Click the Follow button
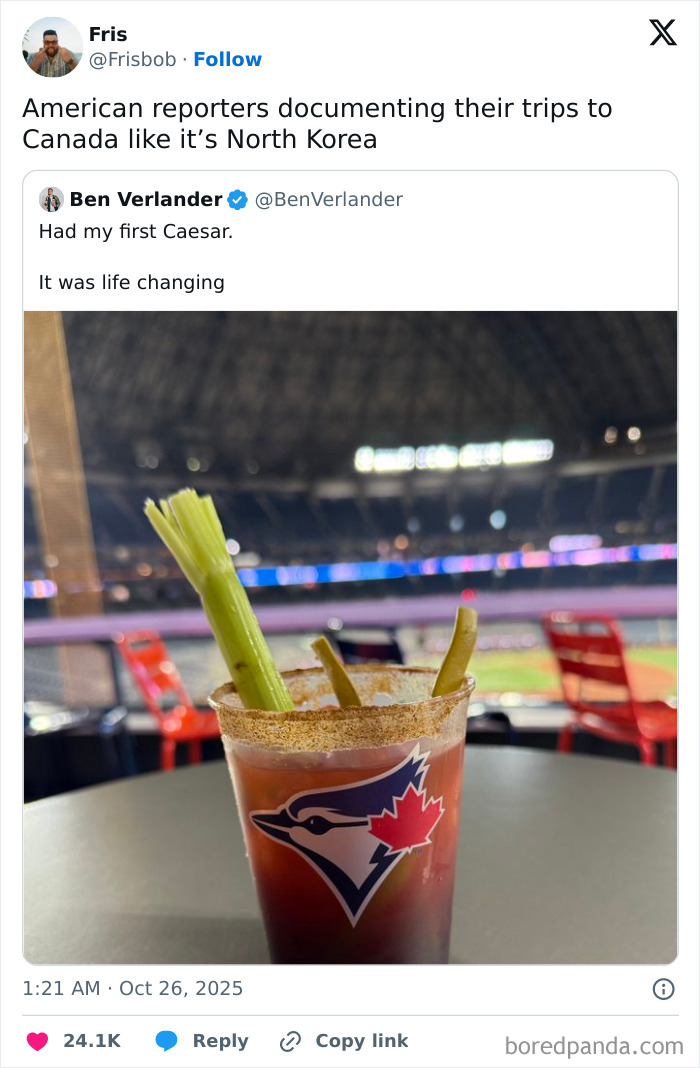 [228, 59]
